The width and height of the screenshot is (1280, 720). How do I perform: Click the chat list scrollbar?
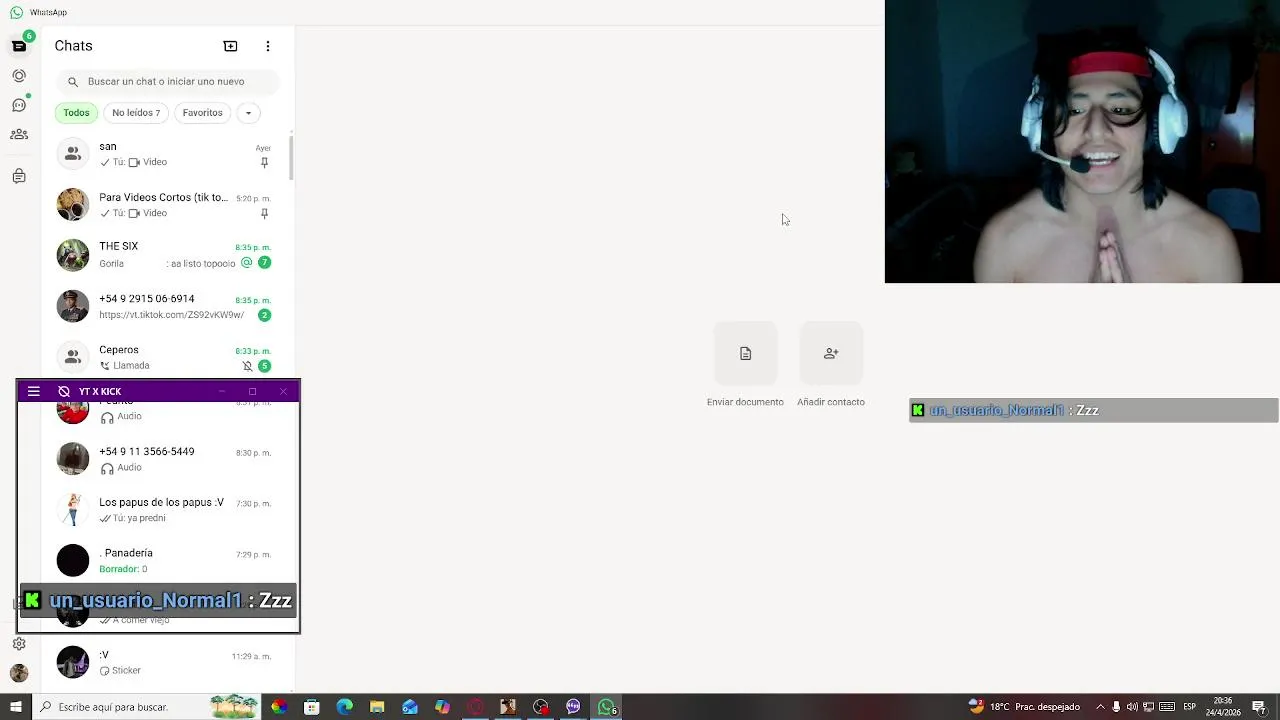pyautogui.click(x=292, y=158)
